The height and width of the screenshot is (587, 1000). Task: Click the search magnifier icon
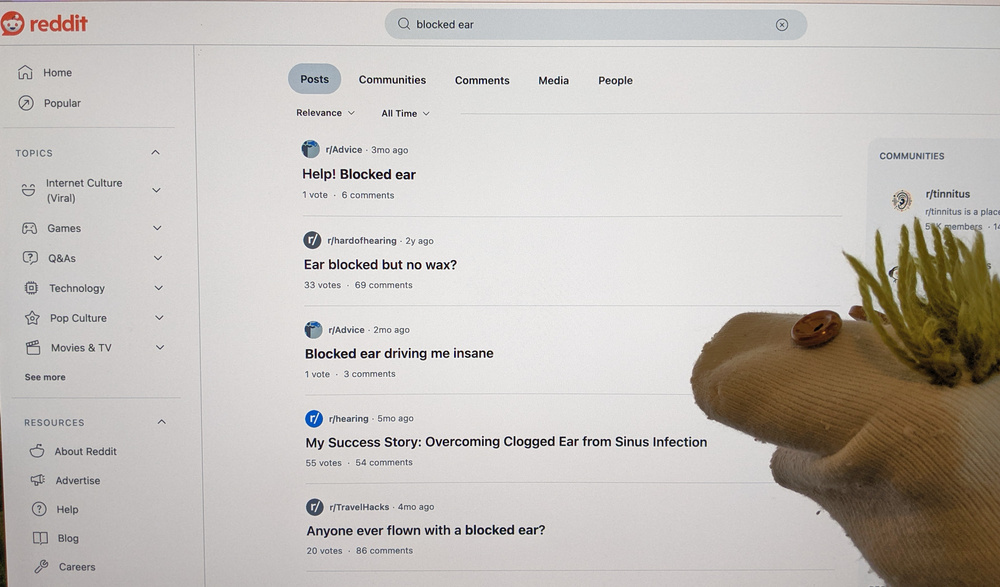404,24
